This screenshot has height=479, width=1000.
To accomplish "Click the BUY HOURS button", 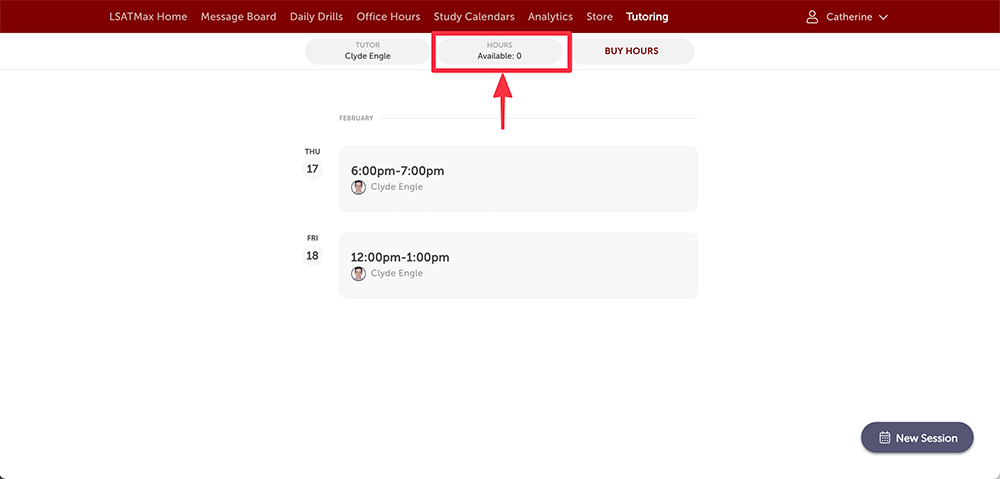I will [631, 51].
